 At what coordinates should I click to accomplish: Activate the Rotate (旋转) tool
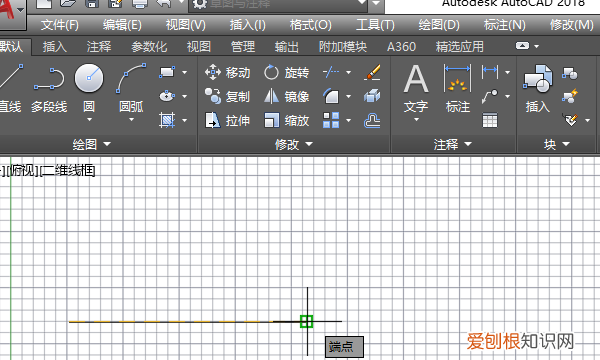click(x=286, y=72)
